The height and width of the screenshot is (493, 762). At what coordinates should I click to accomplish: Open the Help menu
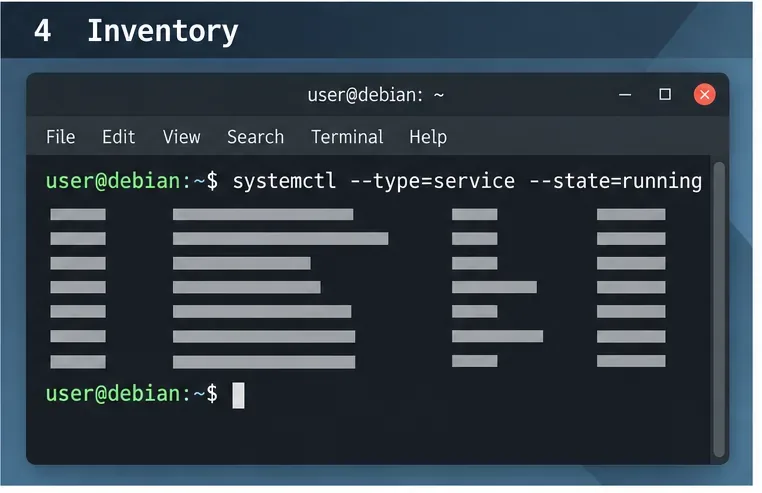pos(428,138)
